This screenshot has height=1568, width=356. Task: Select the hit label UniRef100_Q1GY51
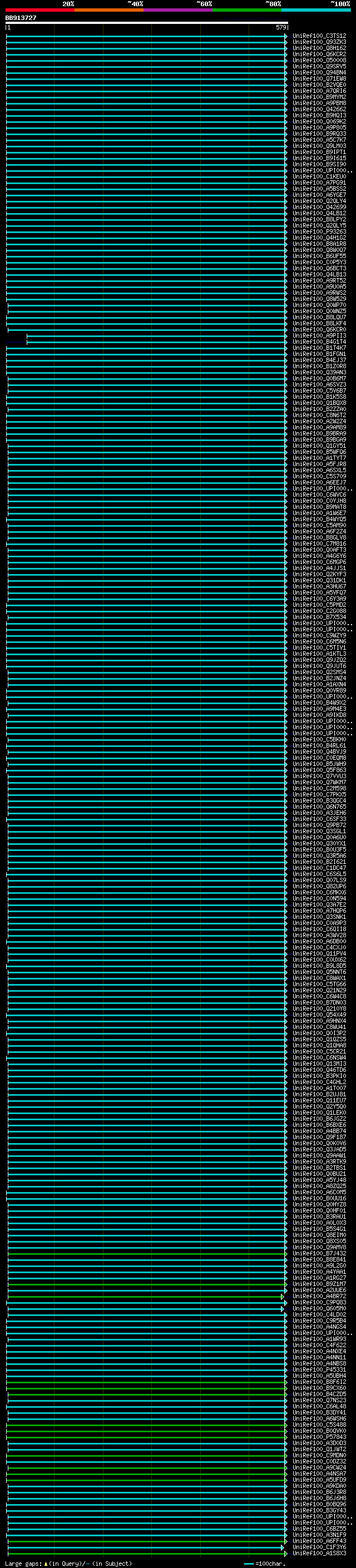319,446
